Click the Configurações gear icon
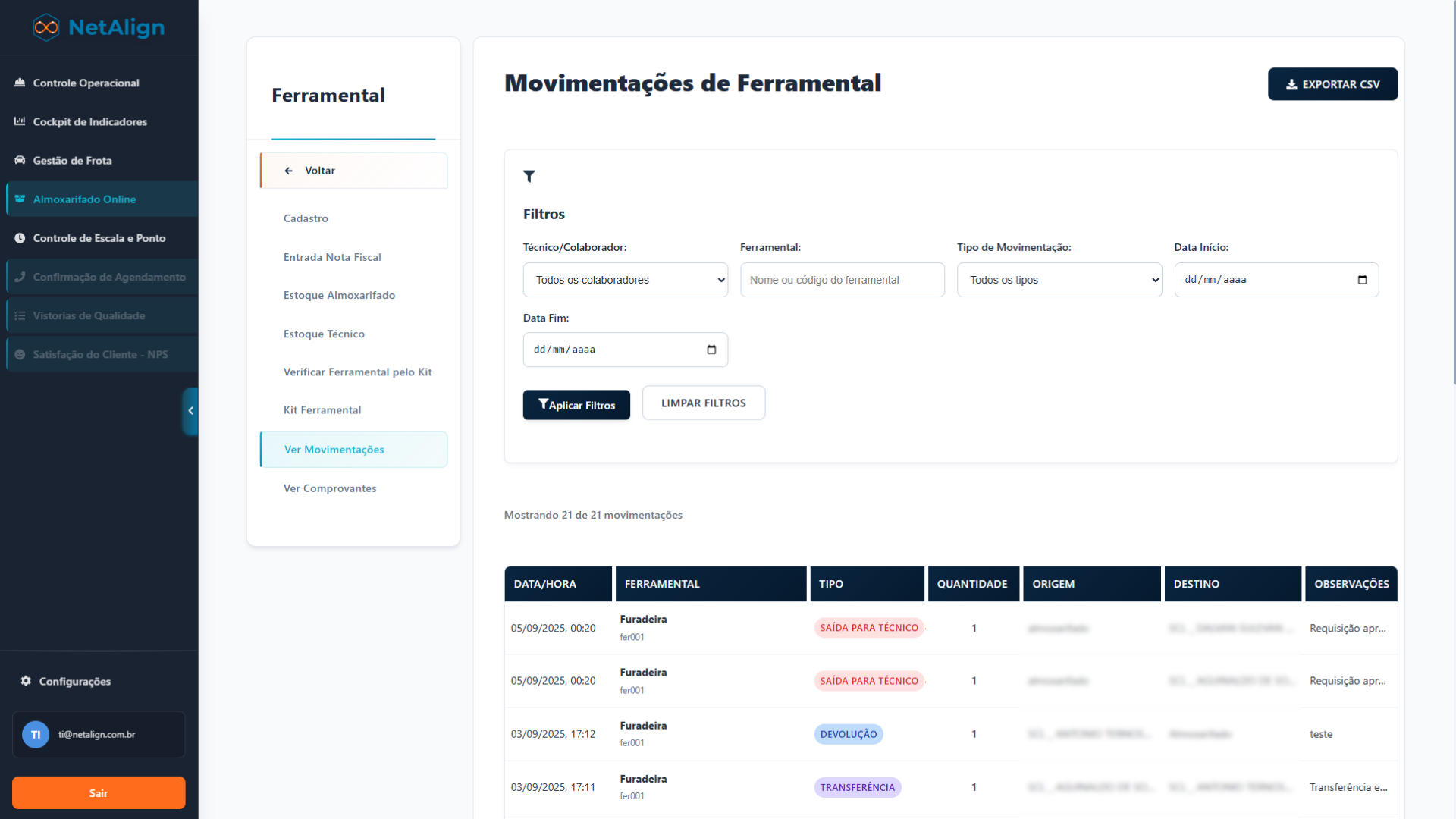This screenshot has width=1456, height=819. click(26, 681)
